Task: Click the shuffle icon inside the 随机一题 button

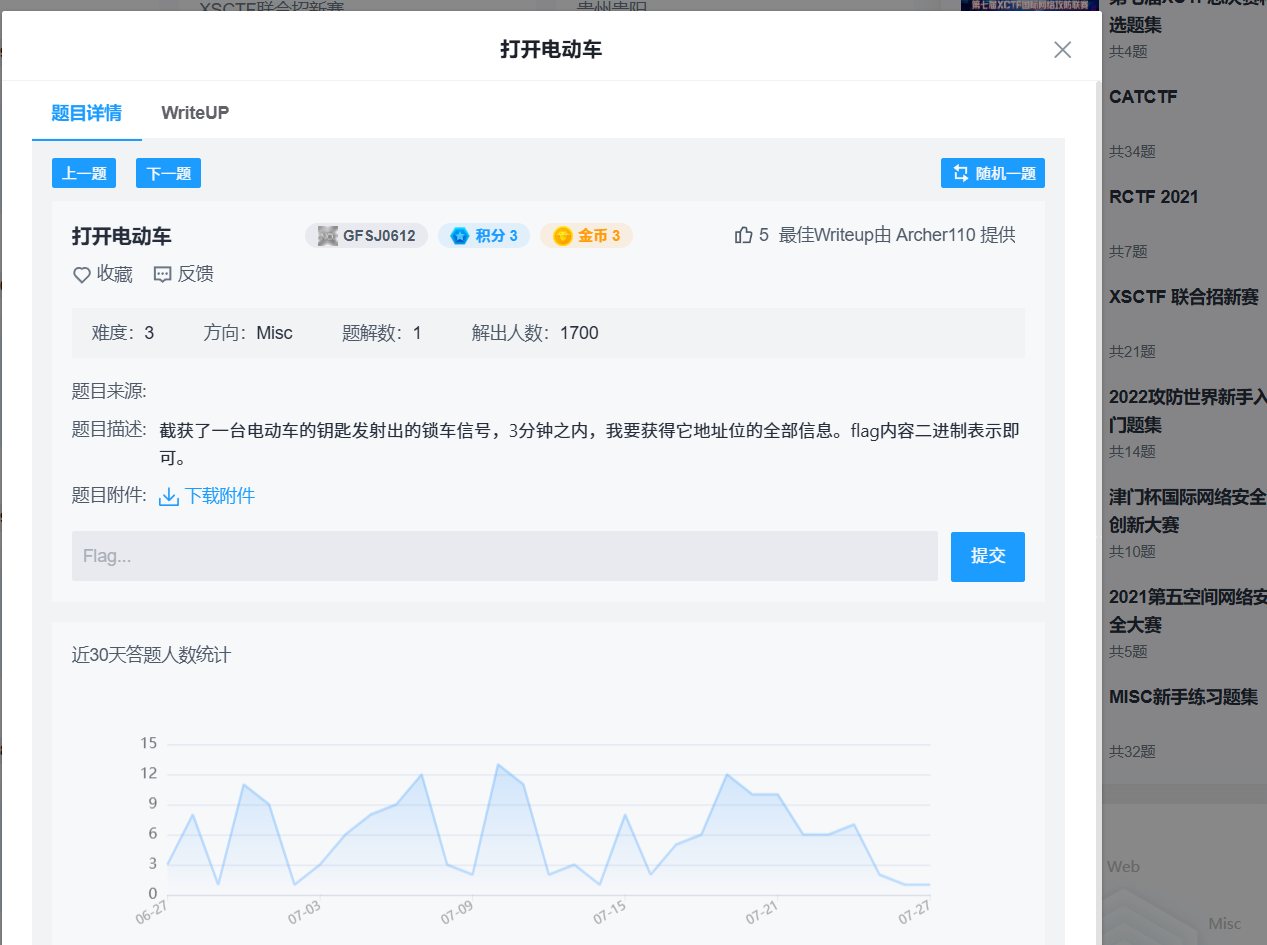Action: 958,172
